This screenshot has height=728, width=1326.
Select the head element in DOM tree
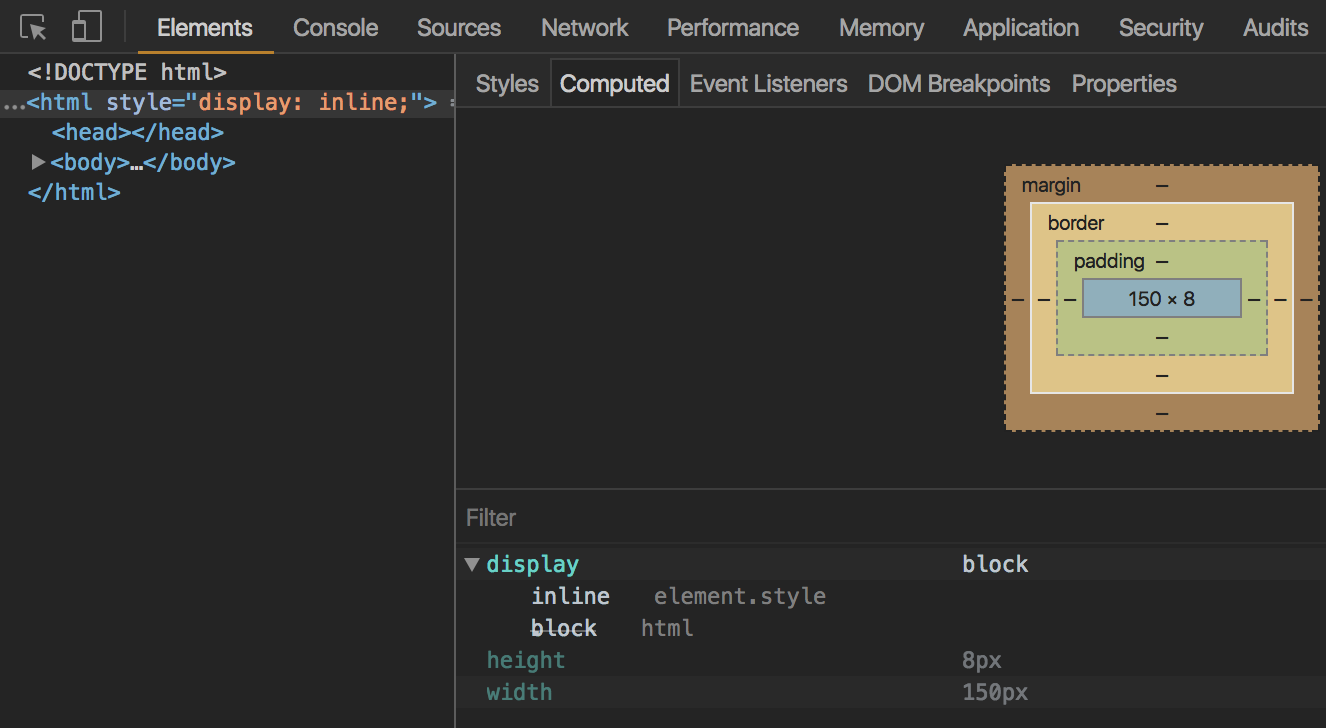tap(137, 132)
